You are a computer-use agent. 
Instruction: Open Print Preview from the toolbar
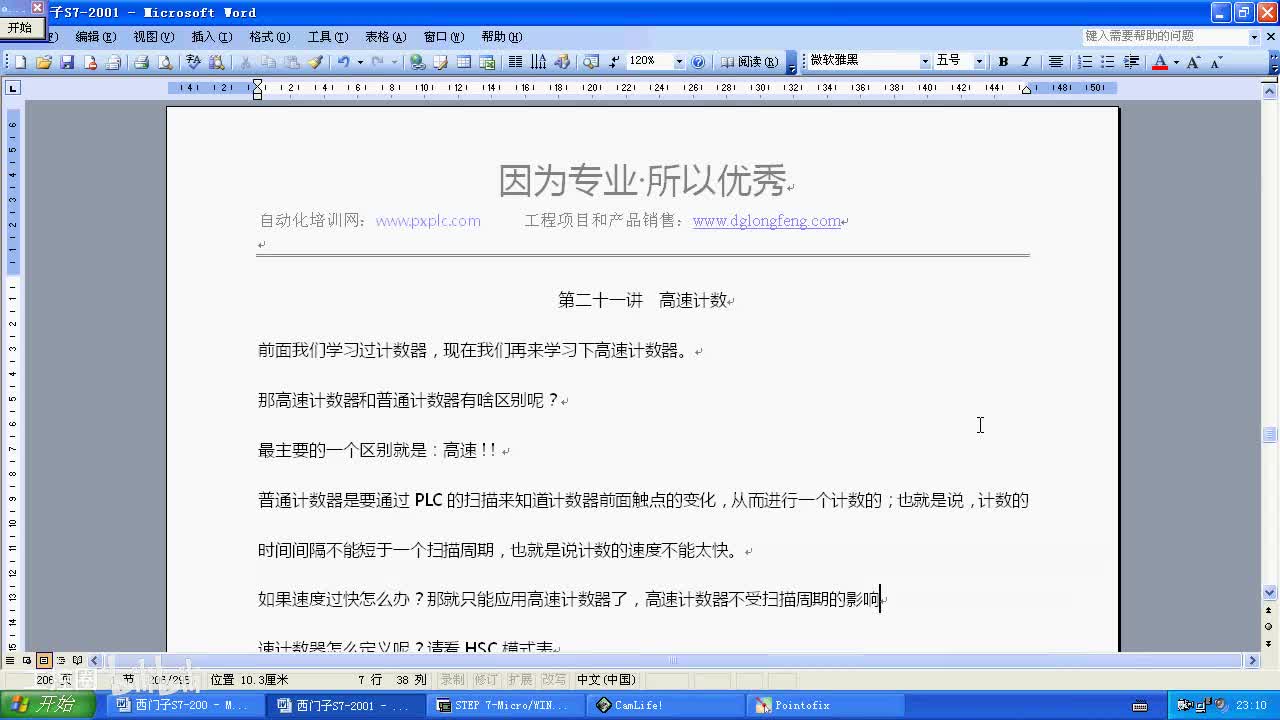(165, 62)
